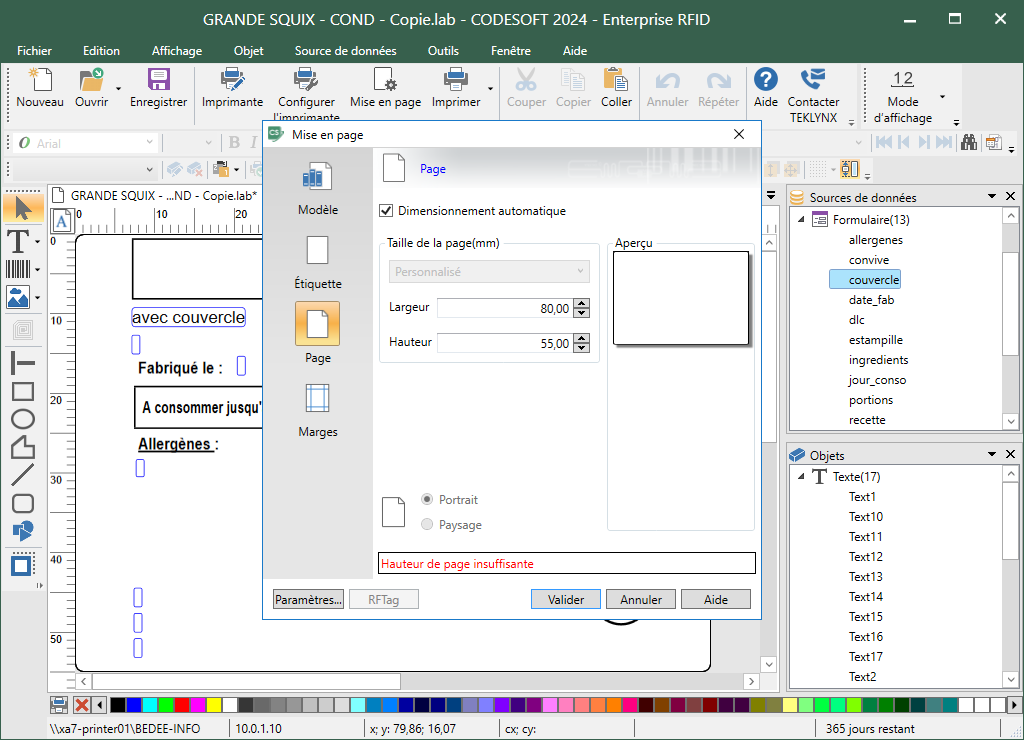Viewport: 1024px width, 740px height.
Task: Click Mode d'affichage icon
Action: click(903, 80)
